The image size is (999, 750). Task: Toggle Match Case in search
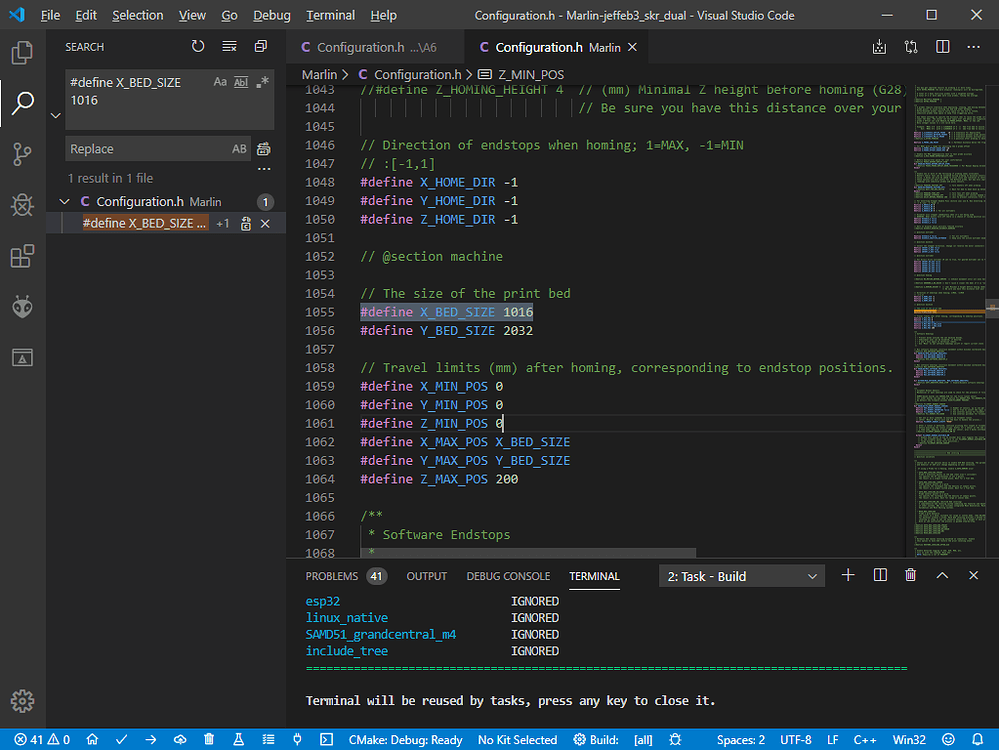click(x=220, y=82)
